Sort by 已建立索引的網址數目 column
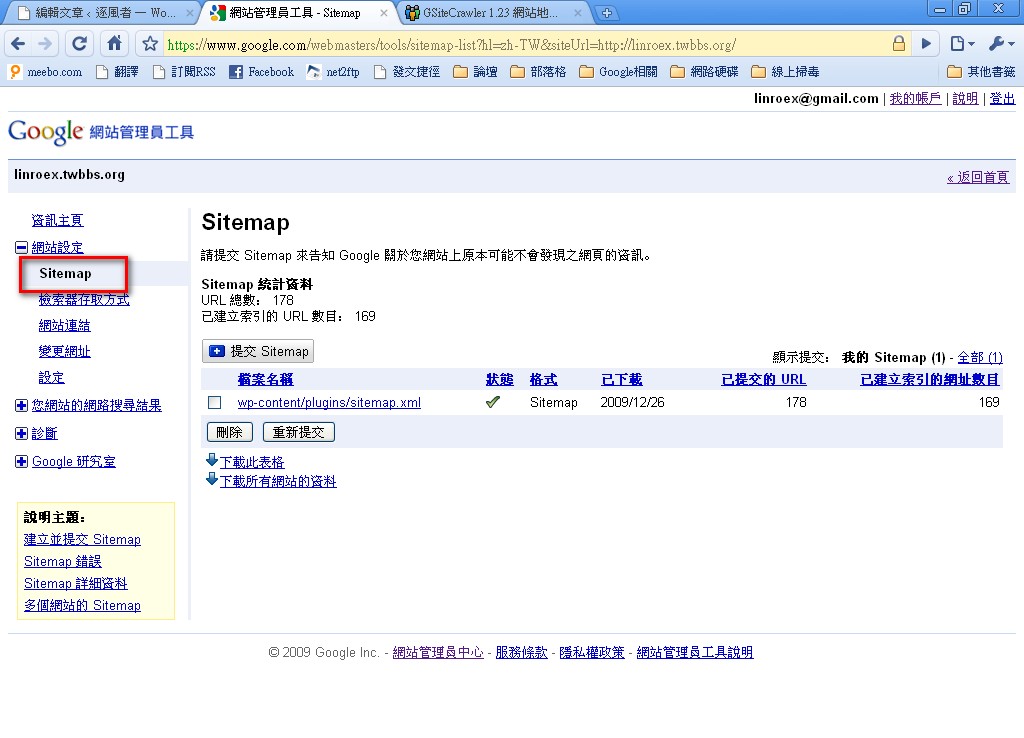The image size is (1024, 738). coord(930,379)
